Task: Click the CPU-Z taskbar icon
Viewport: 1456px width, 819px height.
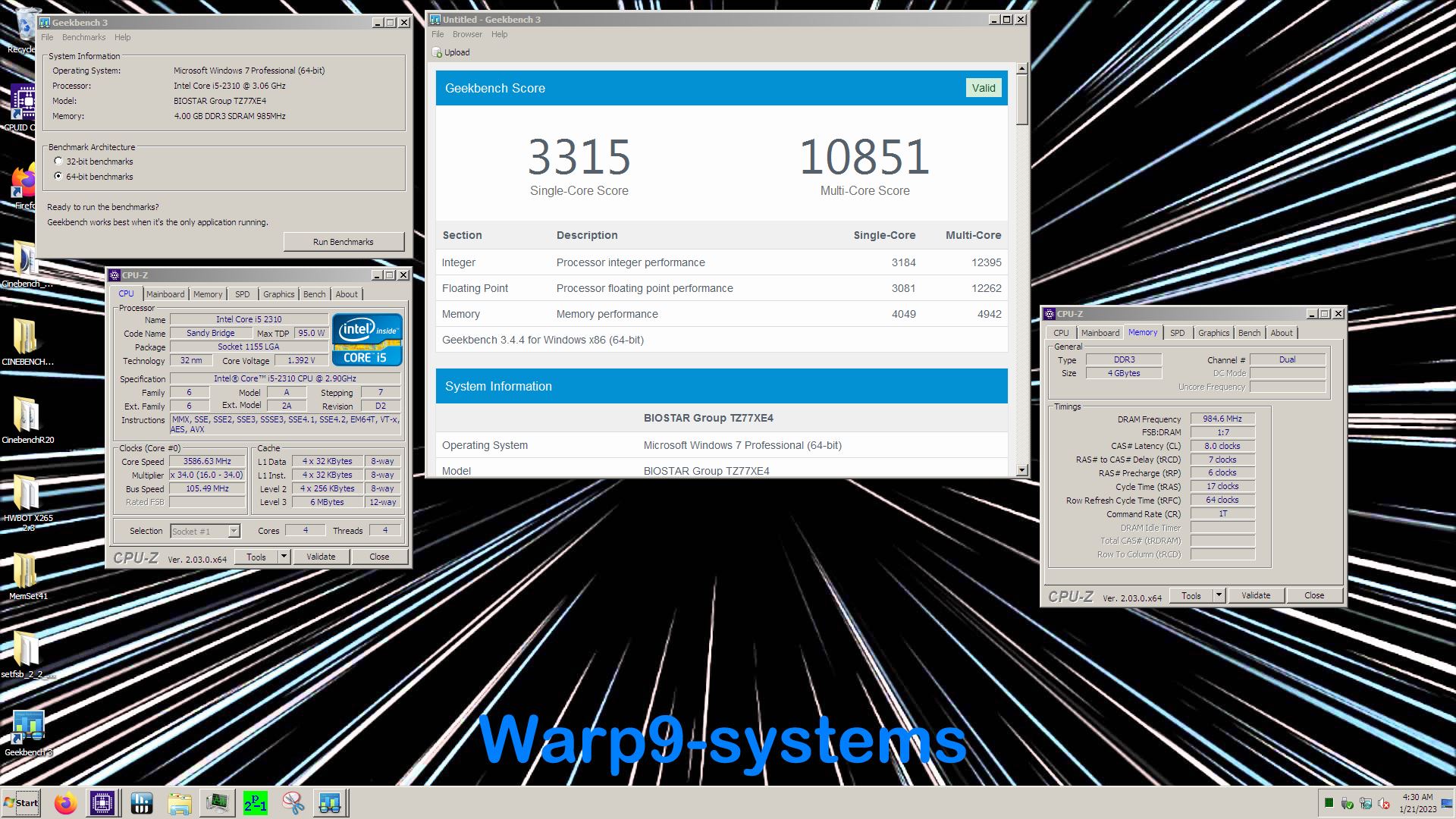Action: (x=102, y=803)
